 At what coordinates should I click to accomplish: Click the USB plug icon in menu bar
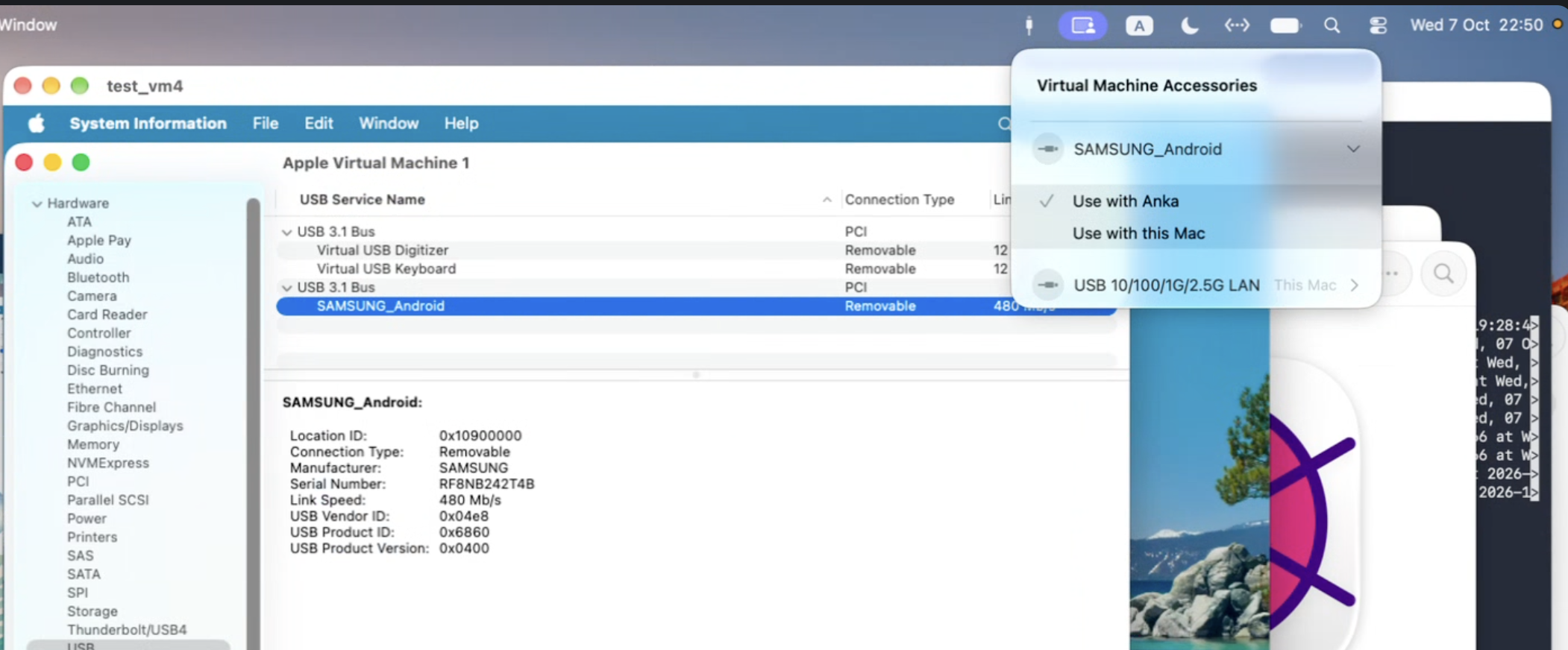(x=1029, y=25)
